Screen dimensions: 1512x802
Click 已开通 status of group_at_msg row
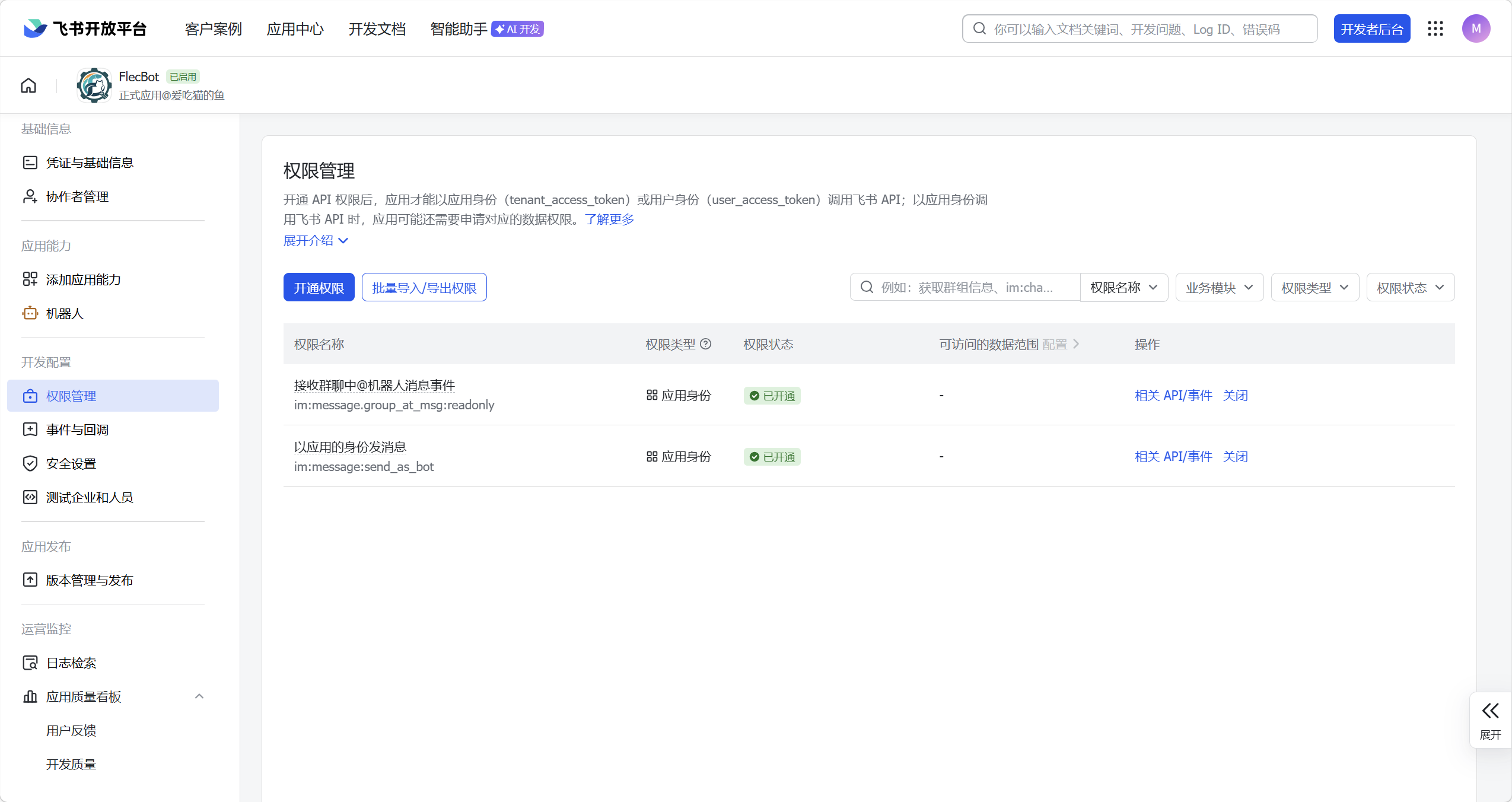(x=772, y=396)
